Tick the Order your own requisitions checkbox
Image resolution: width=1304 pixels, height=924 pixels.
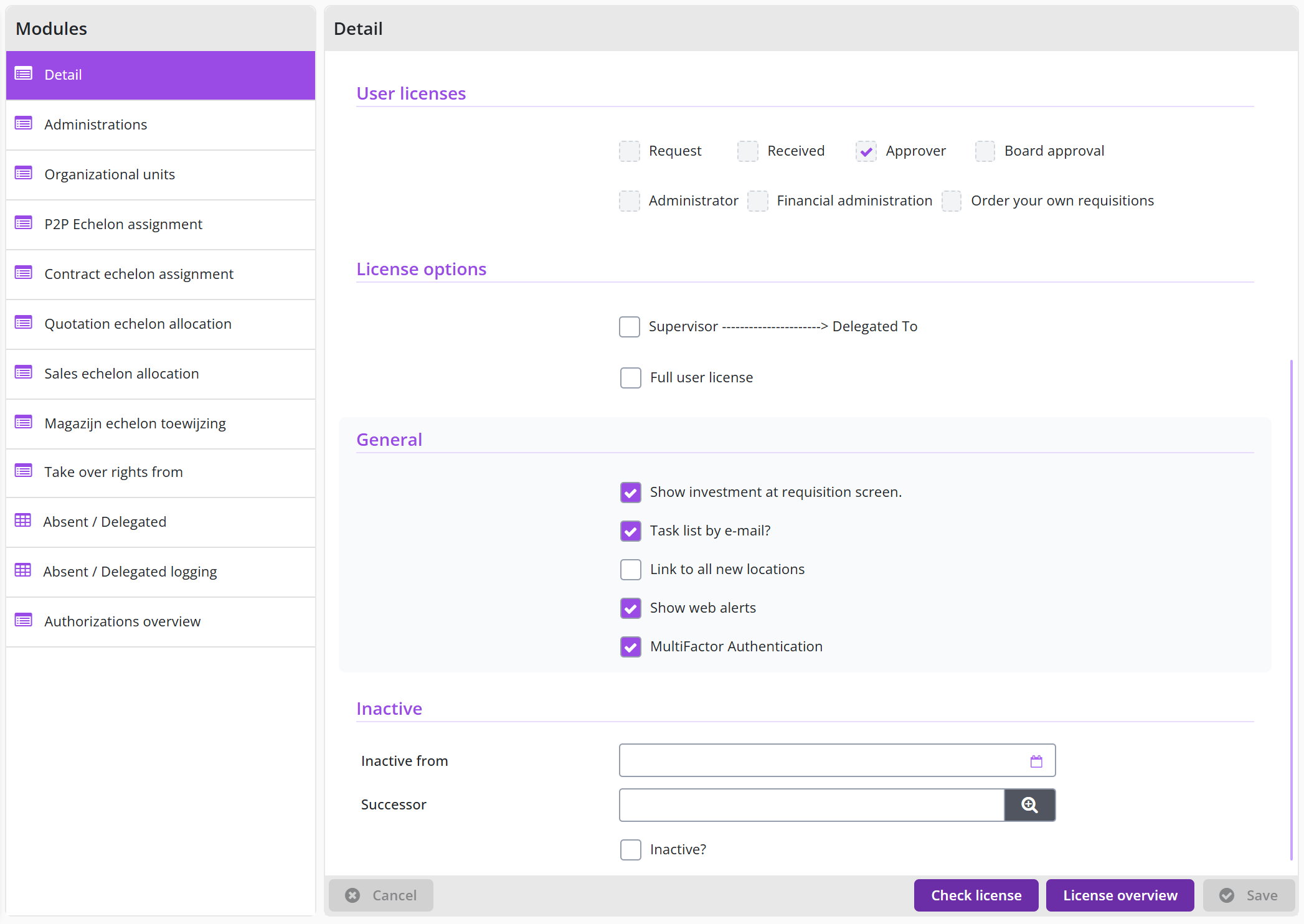(x=952, y=201)
